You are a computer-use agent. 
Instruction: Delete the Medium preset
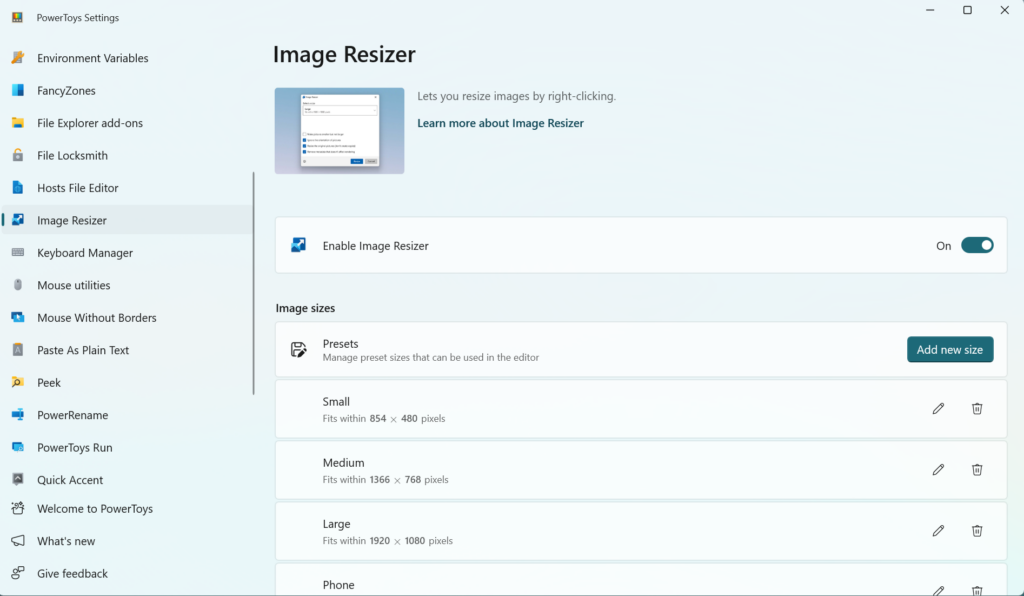[x=977, y=469]
